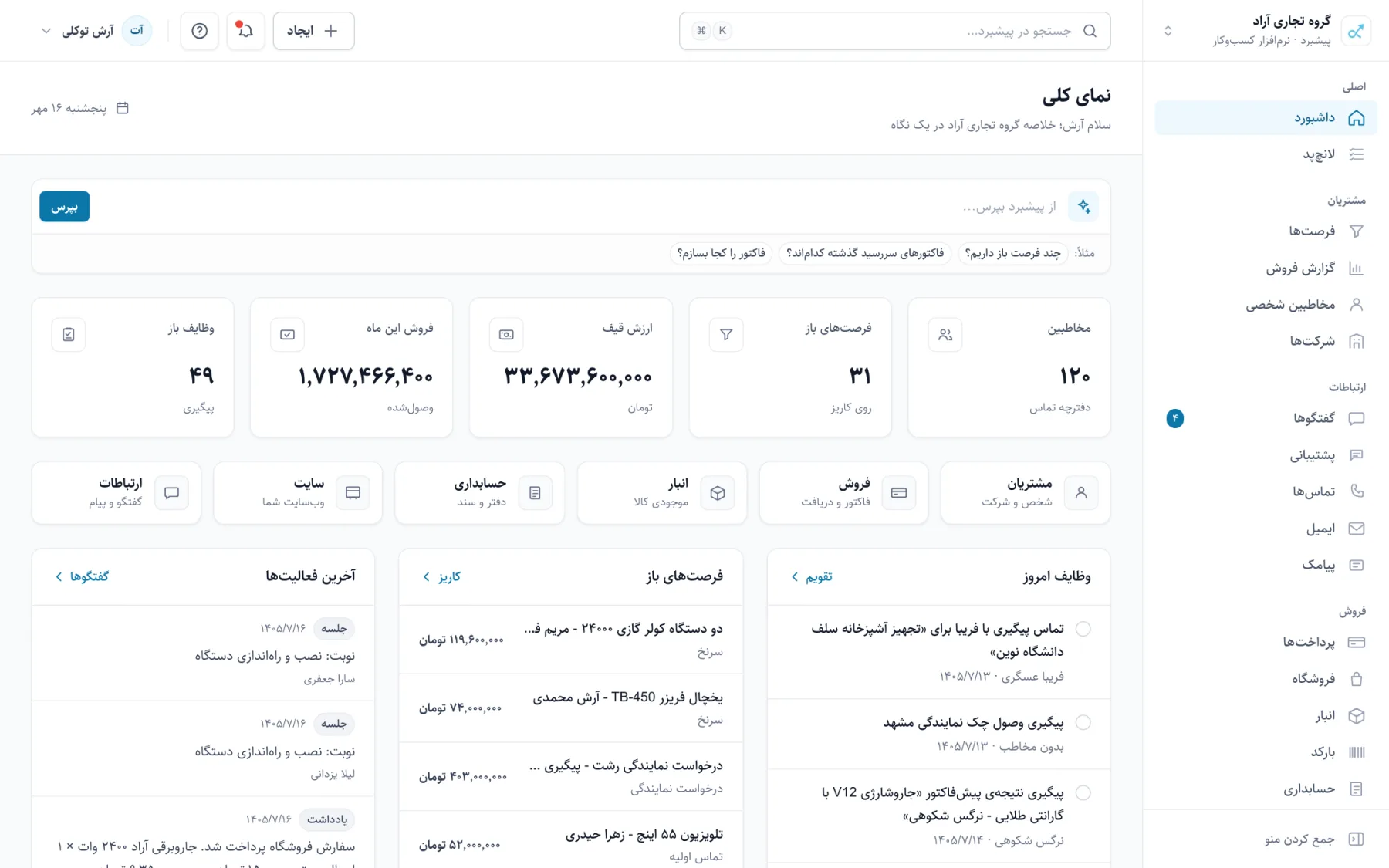
Task: Check off the تماس پیگیری با فریبا task
Action: point(1083,629)
